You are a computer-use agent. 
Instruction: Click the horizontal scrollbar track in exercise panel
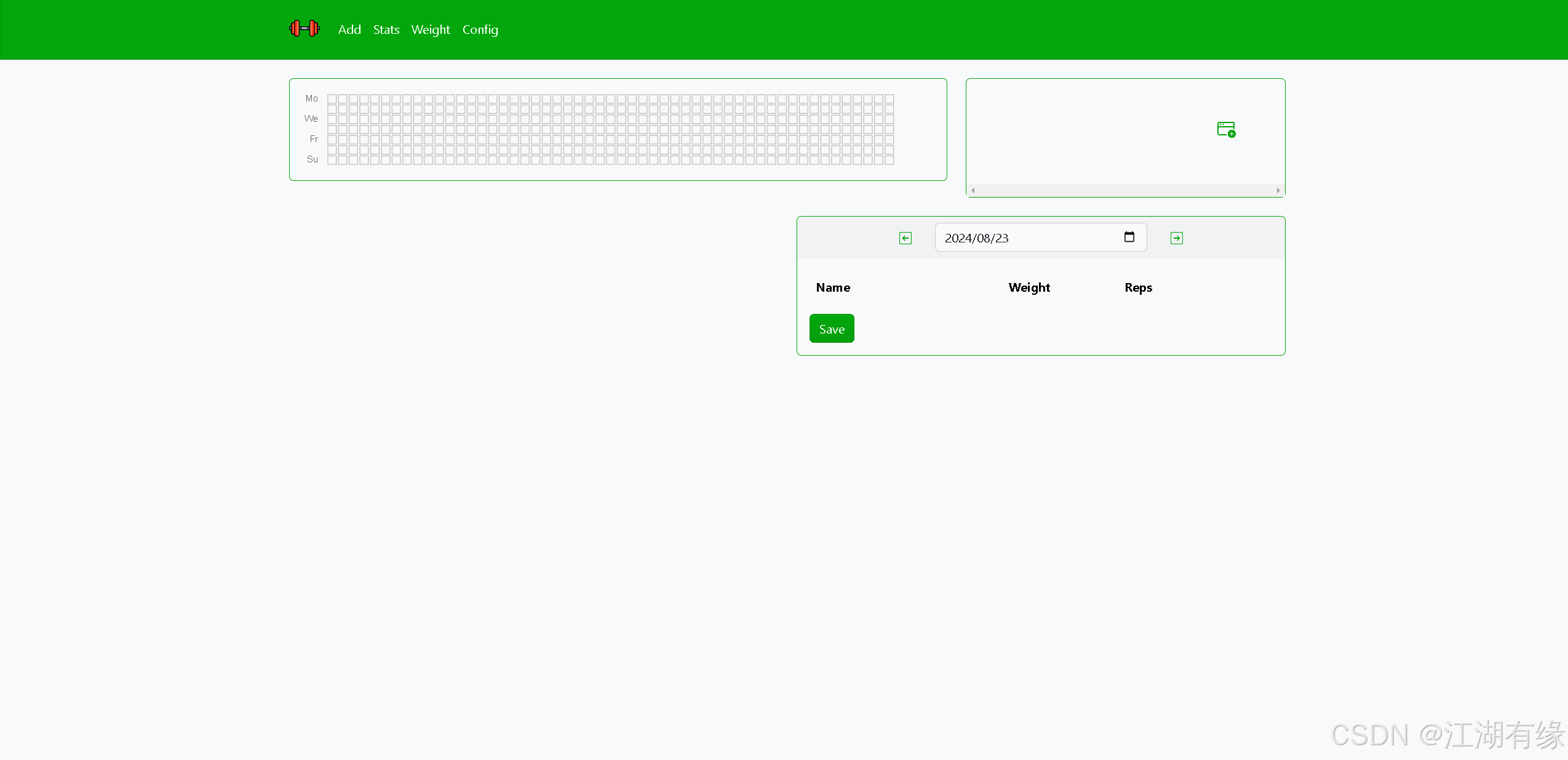[1125, 191]
